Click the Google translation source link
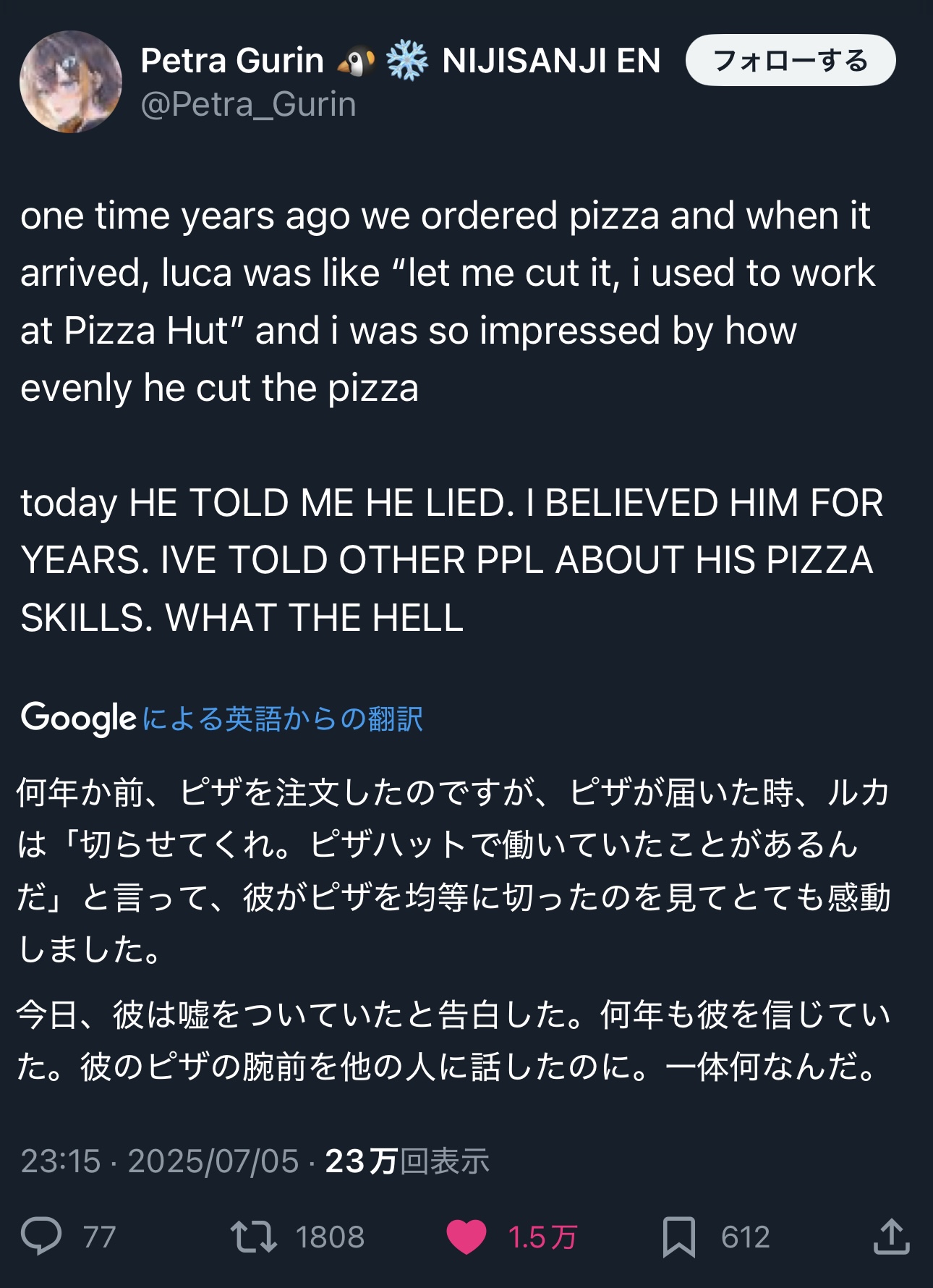This screenshot has width=933, height=1288. tap(222, 719)
